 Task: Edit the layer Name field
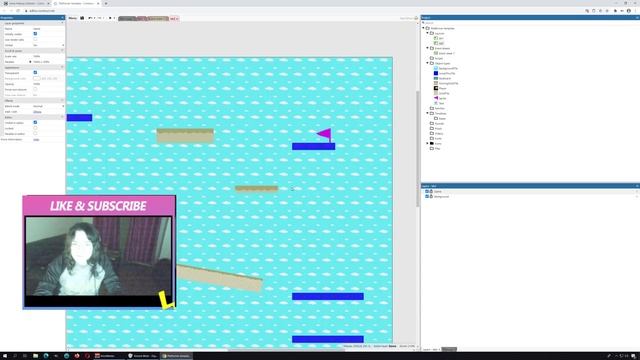48,29
